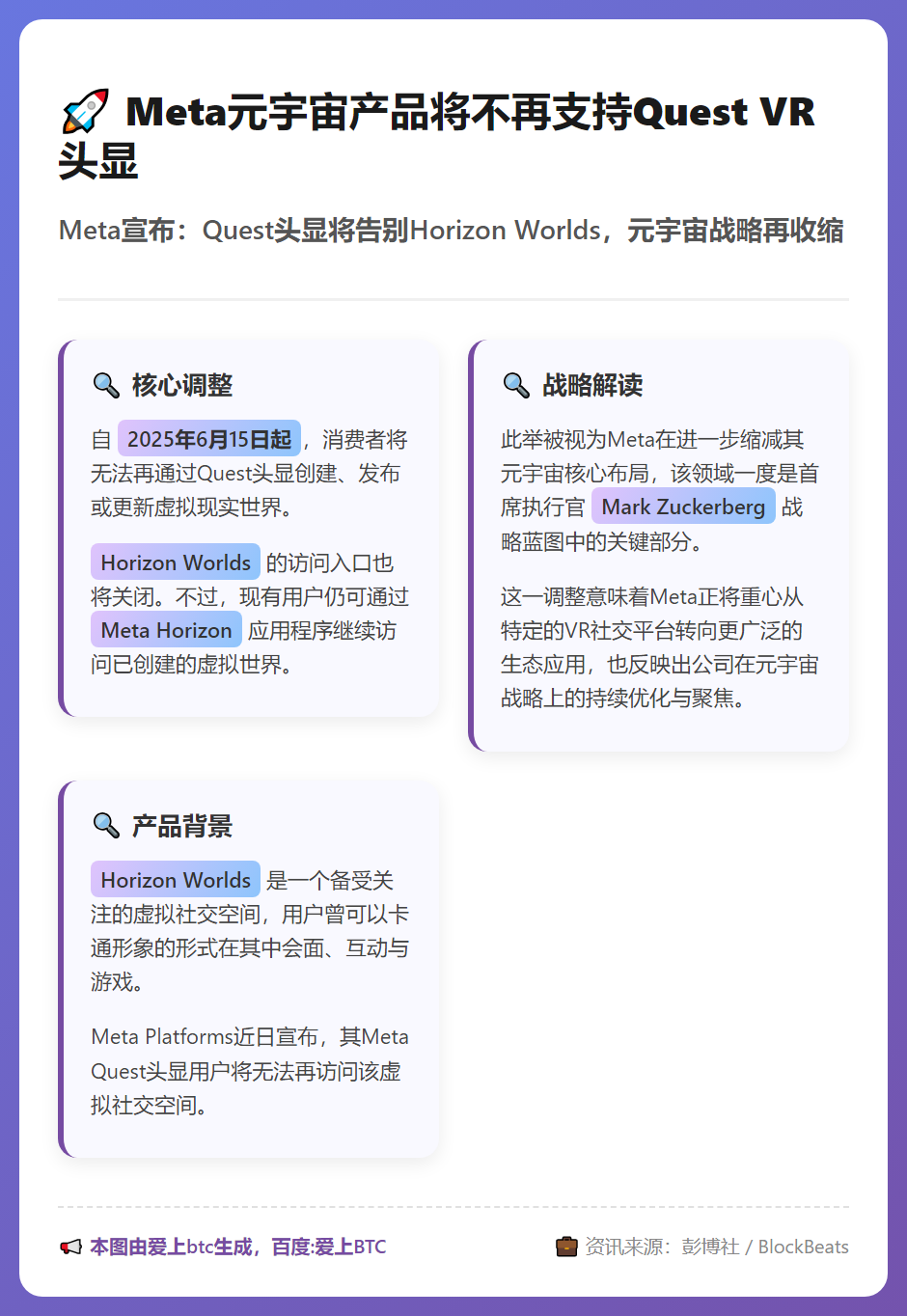Screen dimensions: 907x1316
Task: Click the Mark Zuckerberg highlighted tag
Action: 683,507
